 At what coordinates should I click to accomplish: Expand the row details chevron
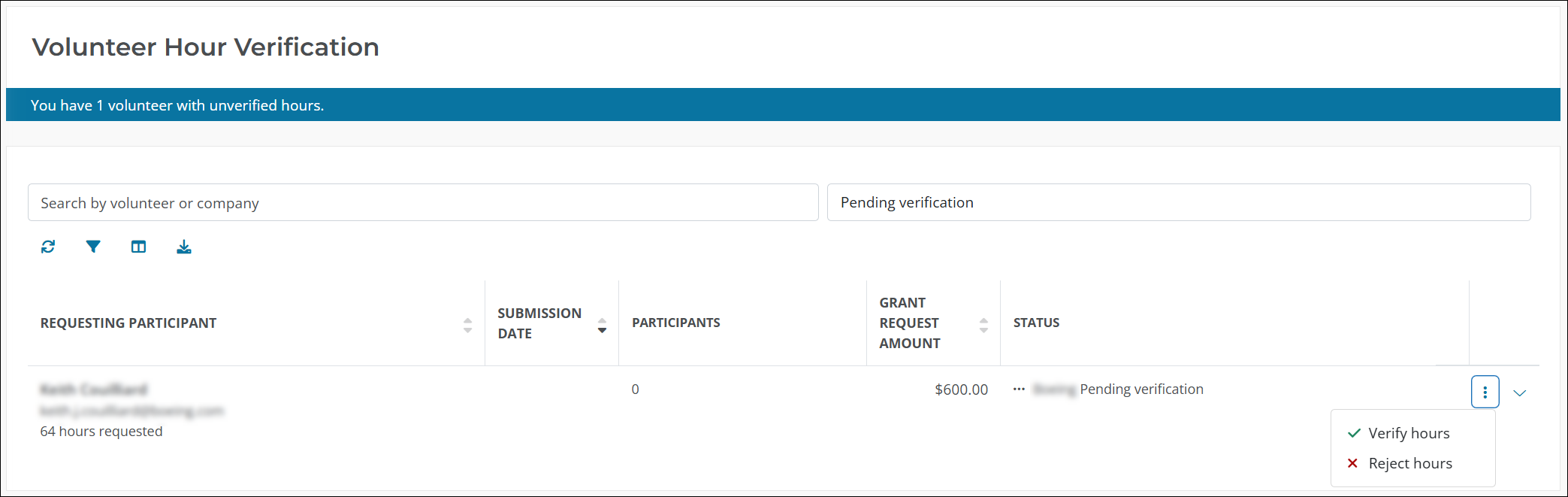pyautogui.click(x=1520, y=392)
